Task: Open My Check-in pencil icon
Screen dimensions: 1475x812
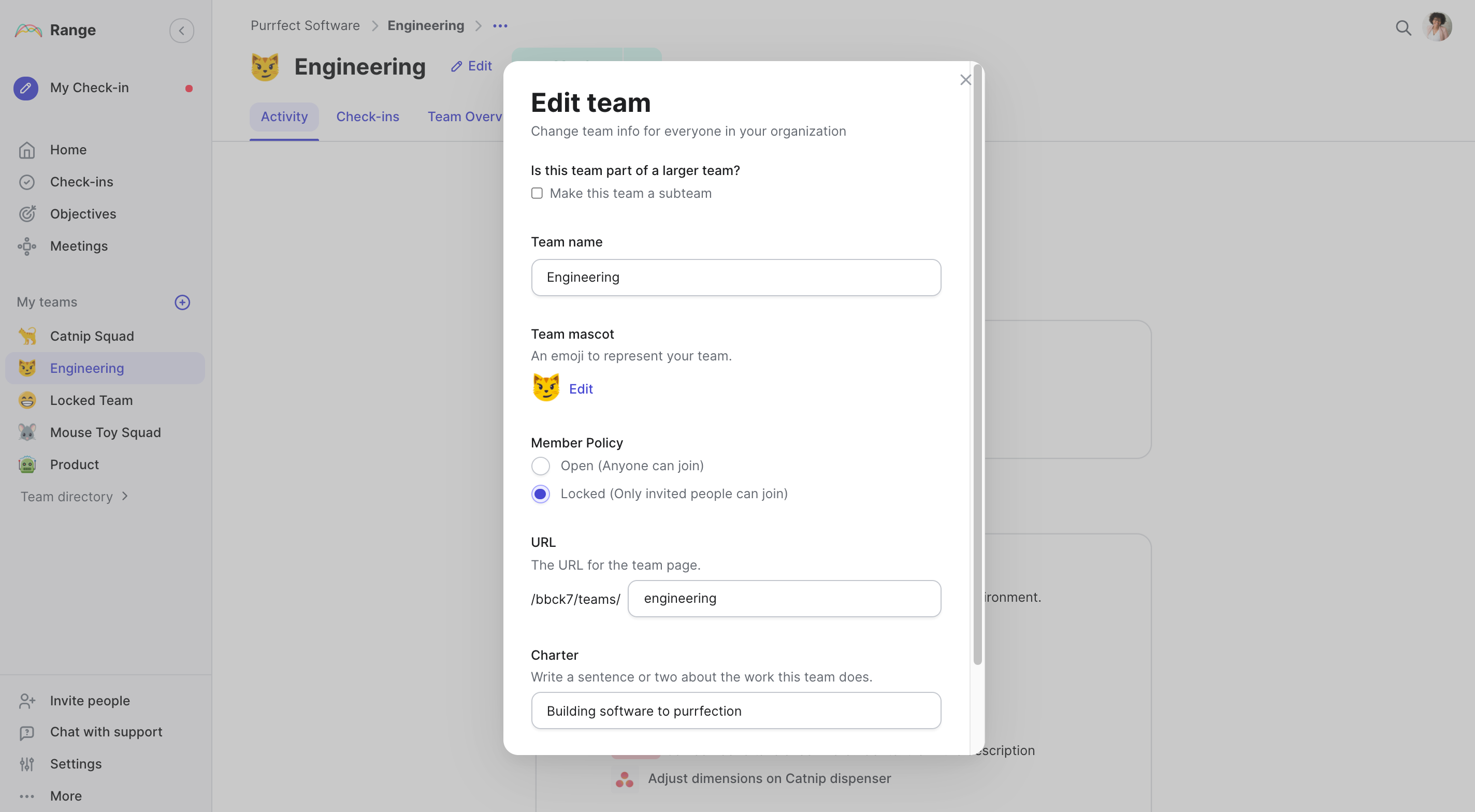Action: (26, 88)
